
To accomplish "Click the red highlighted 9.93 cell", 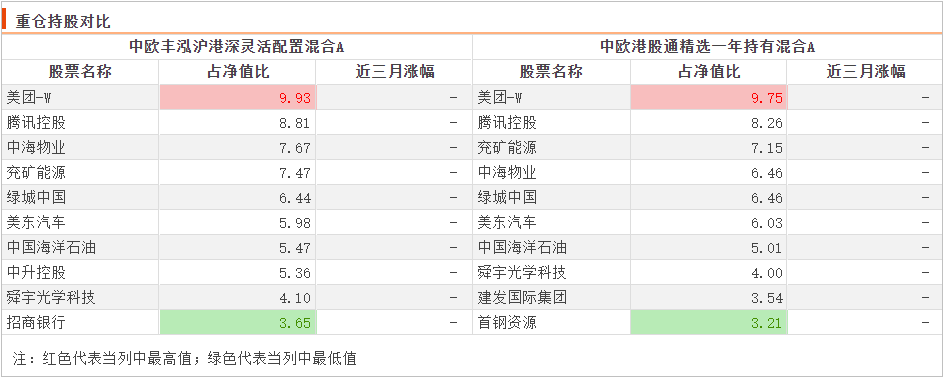I will [237, 98].
